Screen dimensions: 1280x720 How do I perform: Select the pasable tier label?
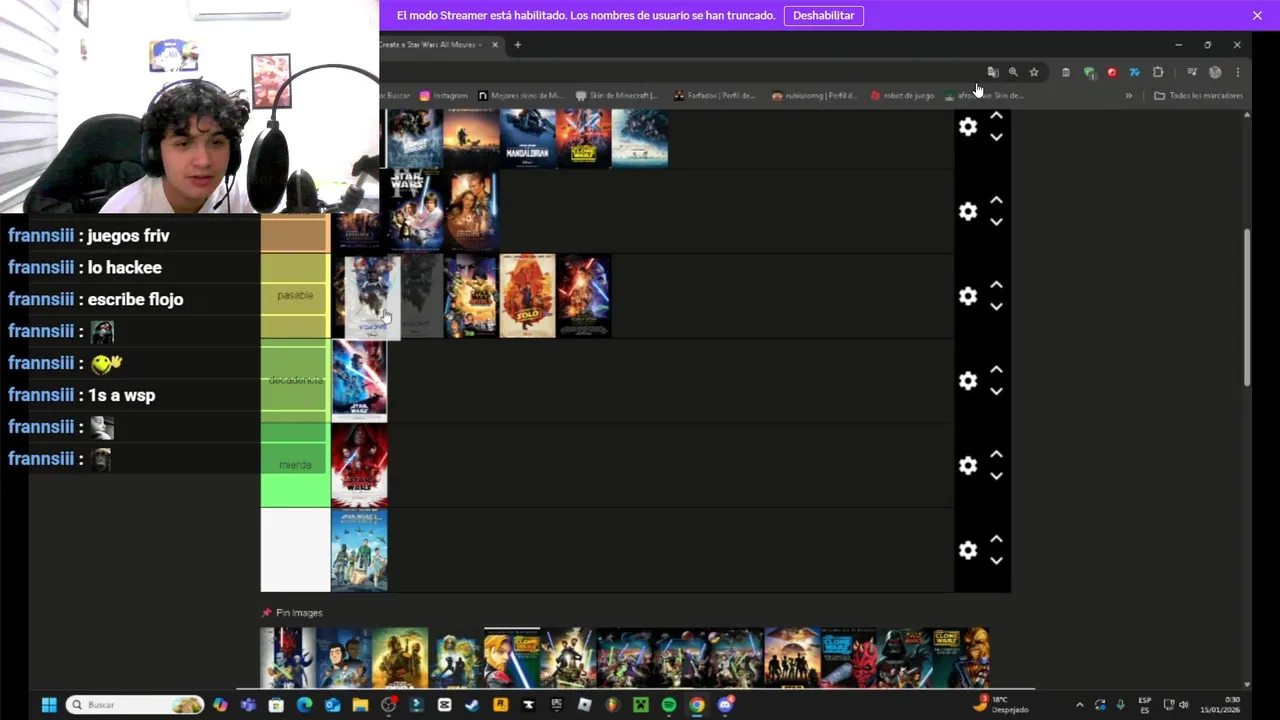[x=295, y=295]
